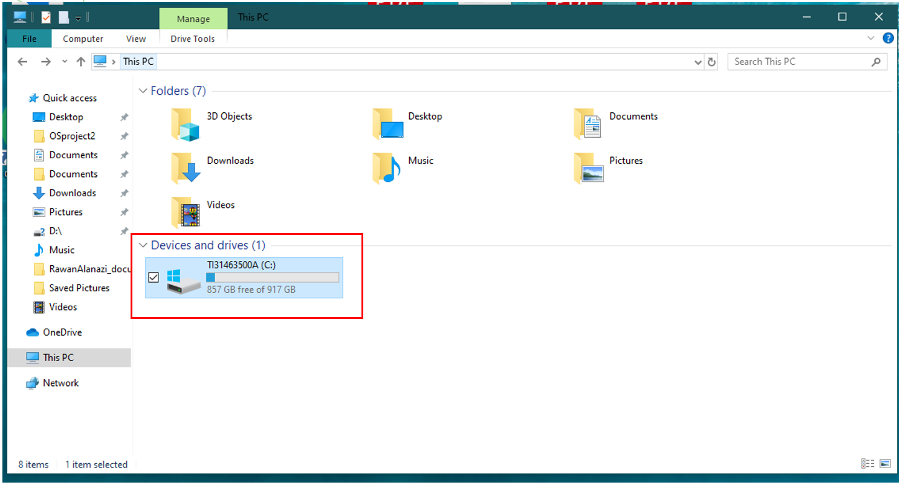This screenshot has width=899, height=483.
Task: Click the C: drive Windows disk icon
Action: [183, 281]
